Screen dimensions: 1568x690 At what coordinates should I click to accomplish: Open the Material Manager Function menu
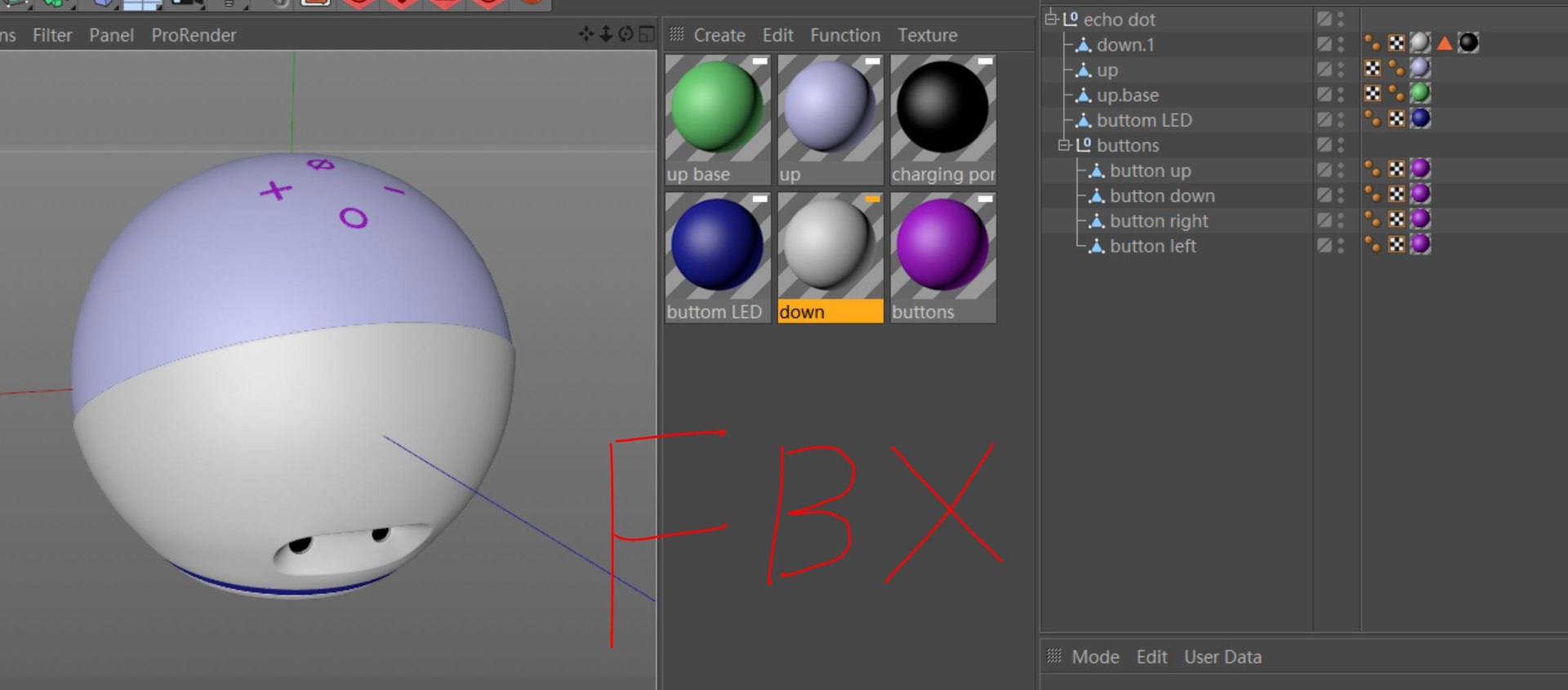pyautogui.click(x=845, y=35)
